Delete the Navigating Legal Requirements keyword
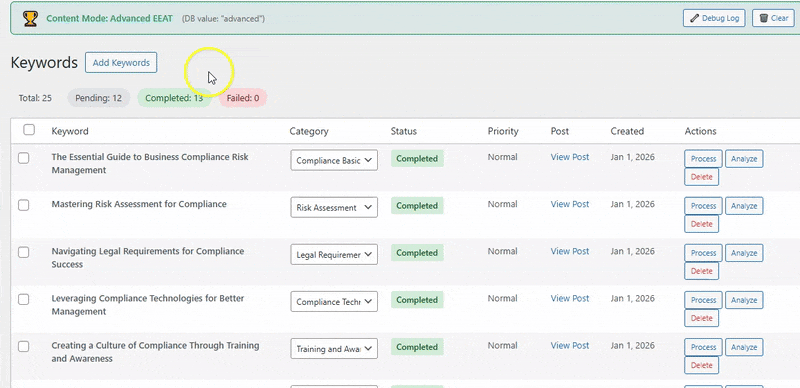This screenshot has width=800, height=388. click(701, 271)
